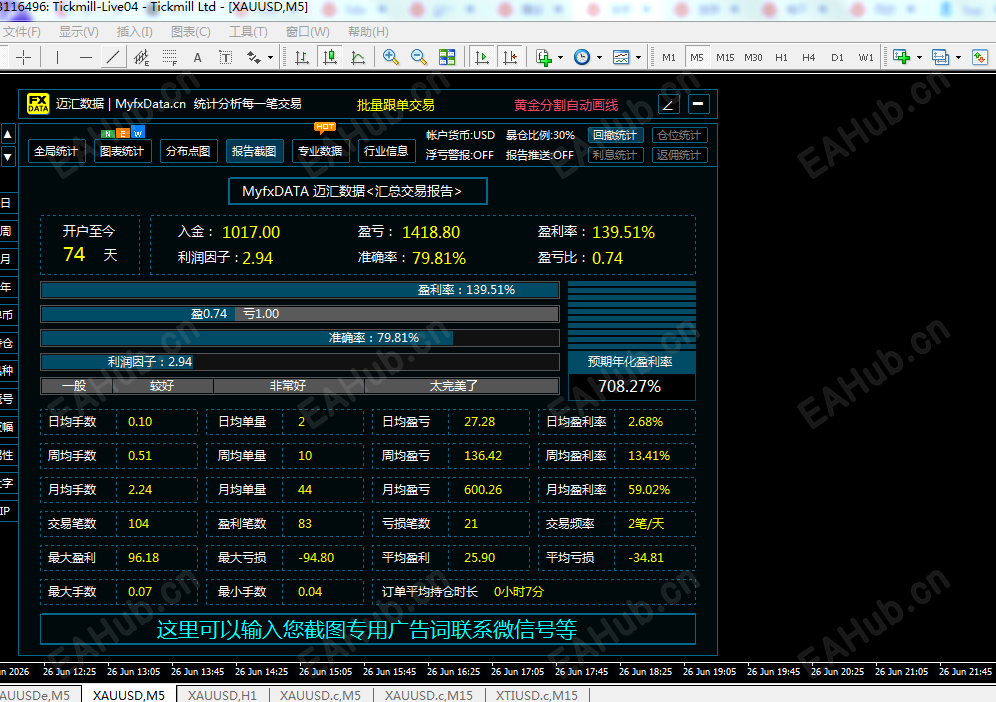Click the 利润因子 2.94 progress bar
Viewport: 996px width, 702px height.
coord(300,362)
